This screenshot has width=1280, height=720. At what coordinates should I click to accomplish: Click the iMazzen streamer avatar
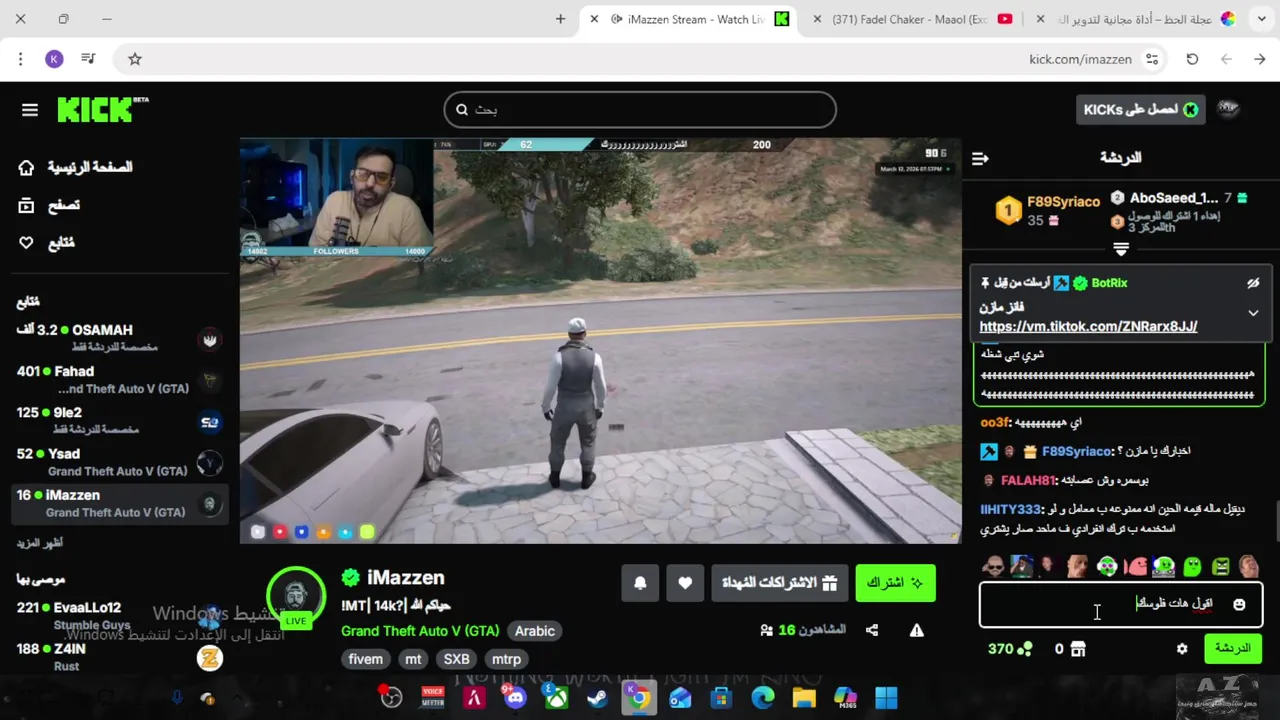pos(296,597)
